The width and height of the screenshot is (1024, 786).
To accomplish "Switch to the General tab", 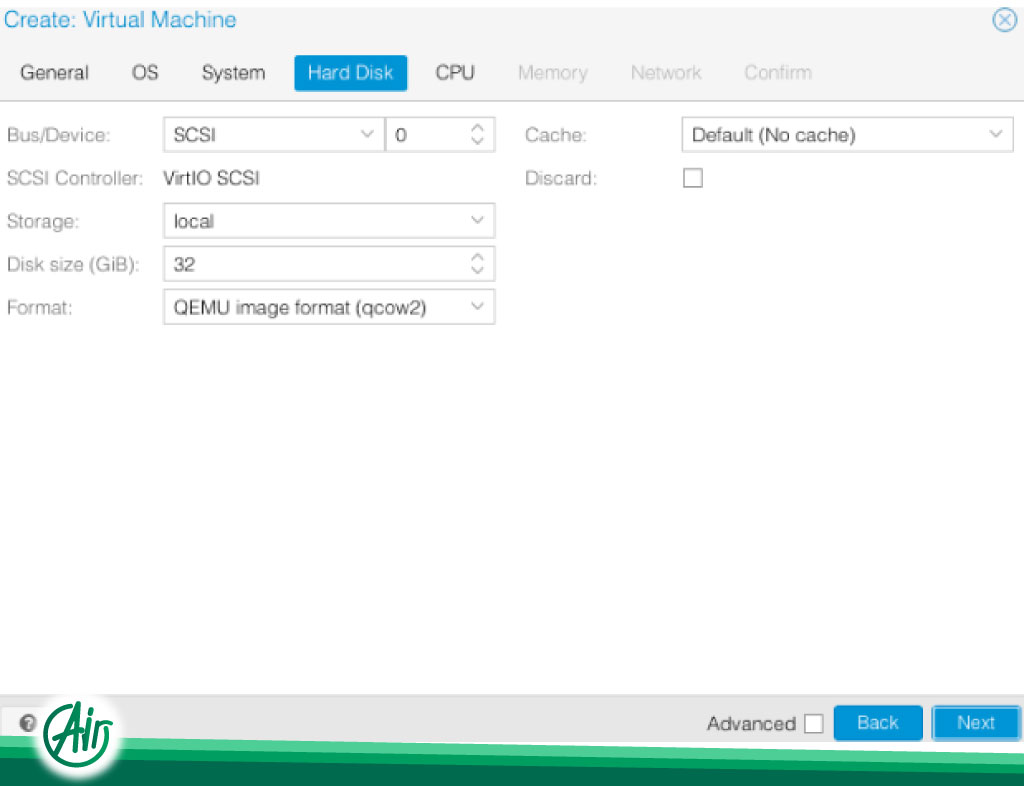I will 54,72.
